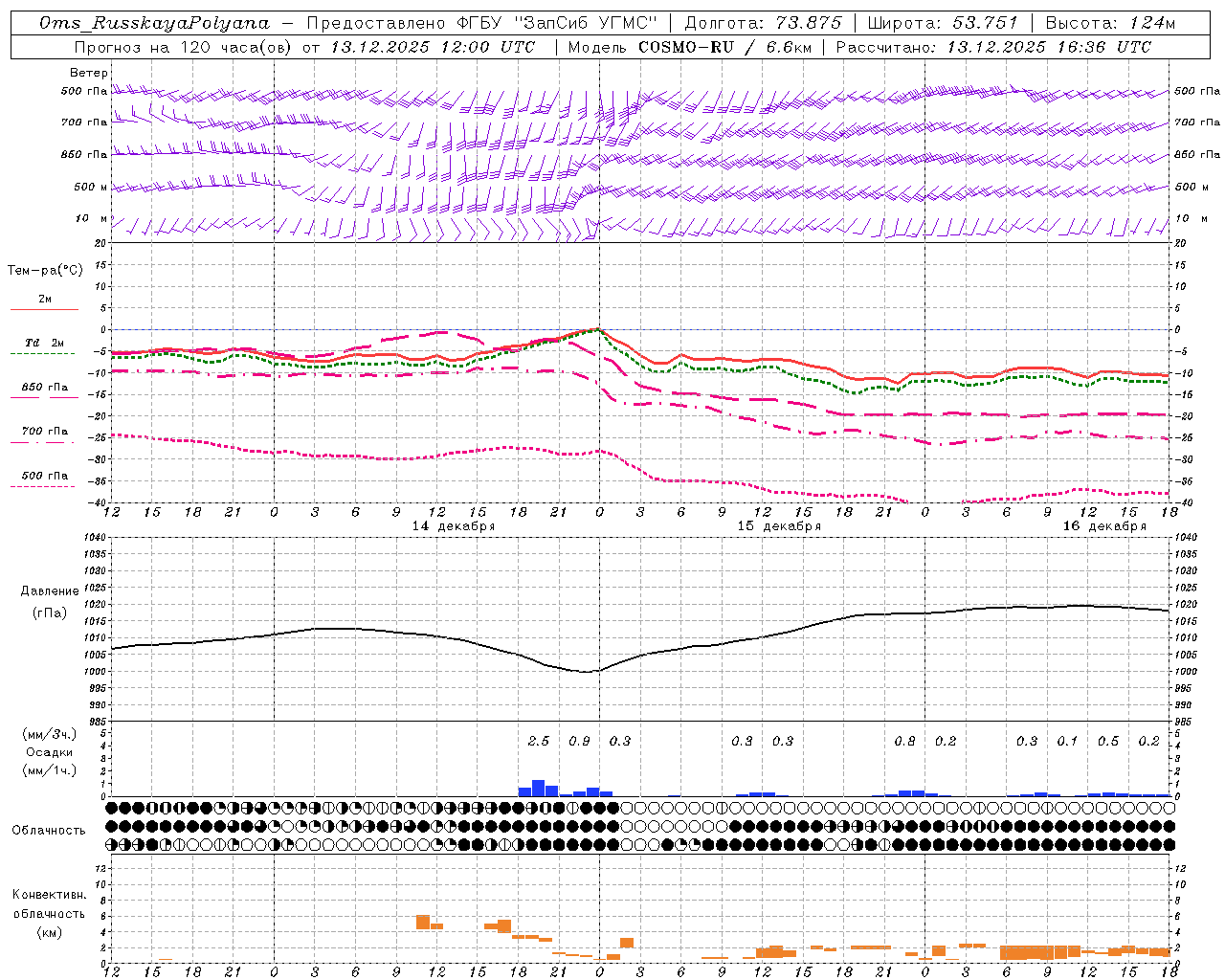Click the Td 2м dew point legend entry

pos(45,343)
